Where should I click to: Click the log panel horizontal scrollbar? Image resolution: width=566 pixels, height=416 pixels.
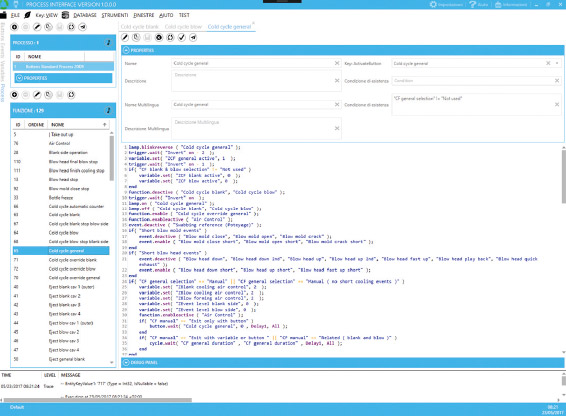[98, 400]
